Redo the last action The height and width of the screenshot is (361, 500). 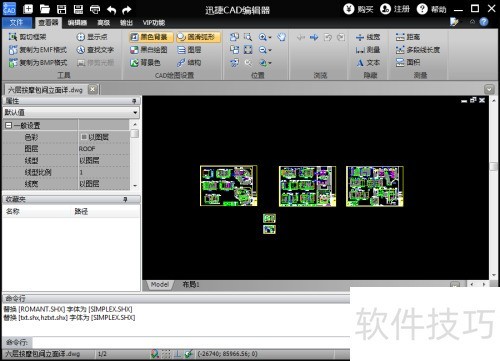click(127, 10)
